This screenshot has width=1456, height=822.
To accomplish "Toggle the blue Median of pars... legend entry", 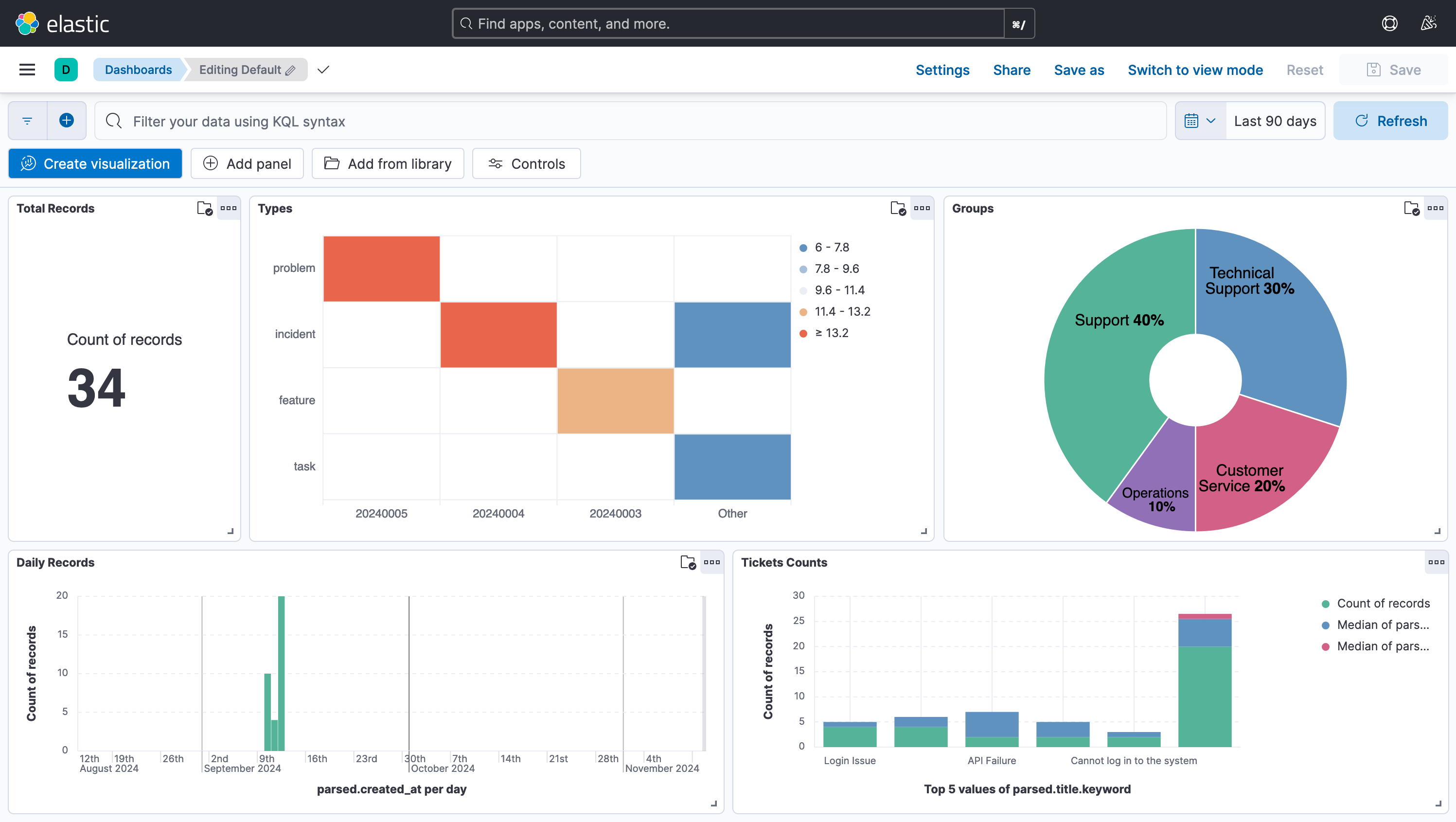I will 1376,625.
